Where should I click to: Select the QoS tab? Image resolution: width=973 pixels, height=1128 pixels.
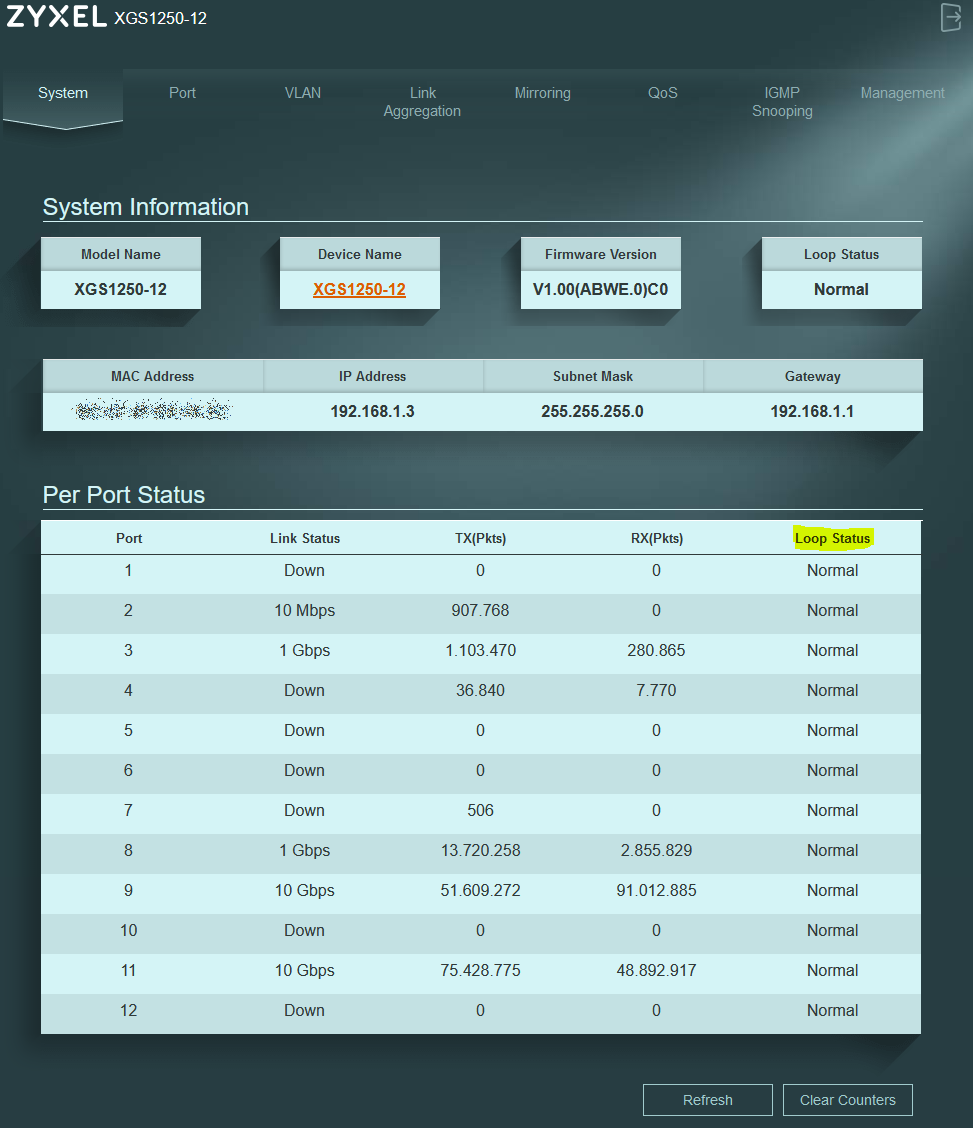662,93
